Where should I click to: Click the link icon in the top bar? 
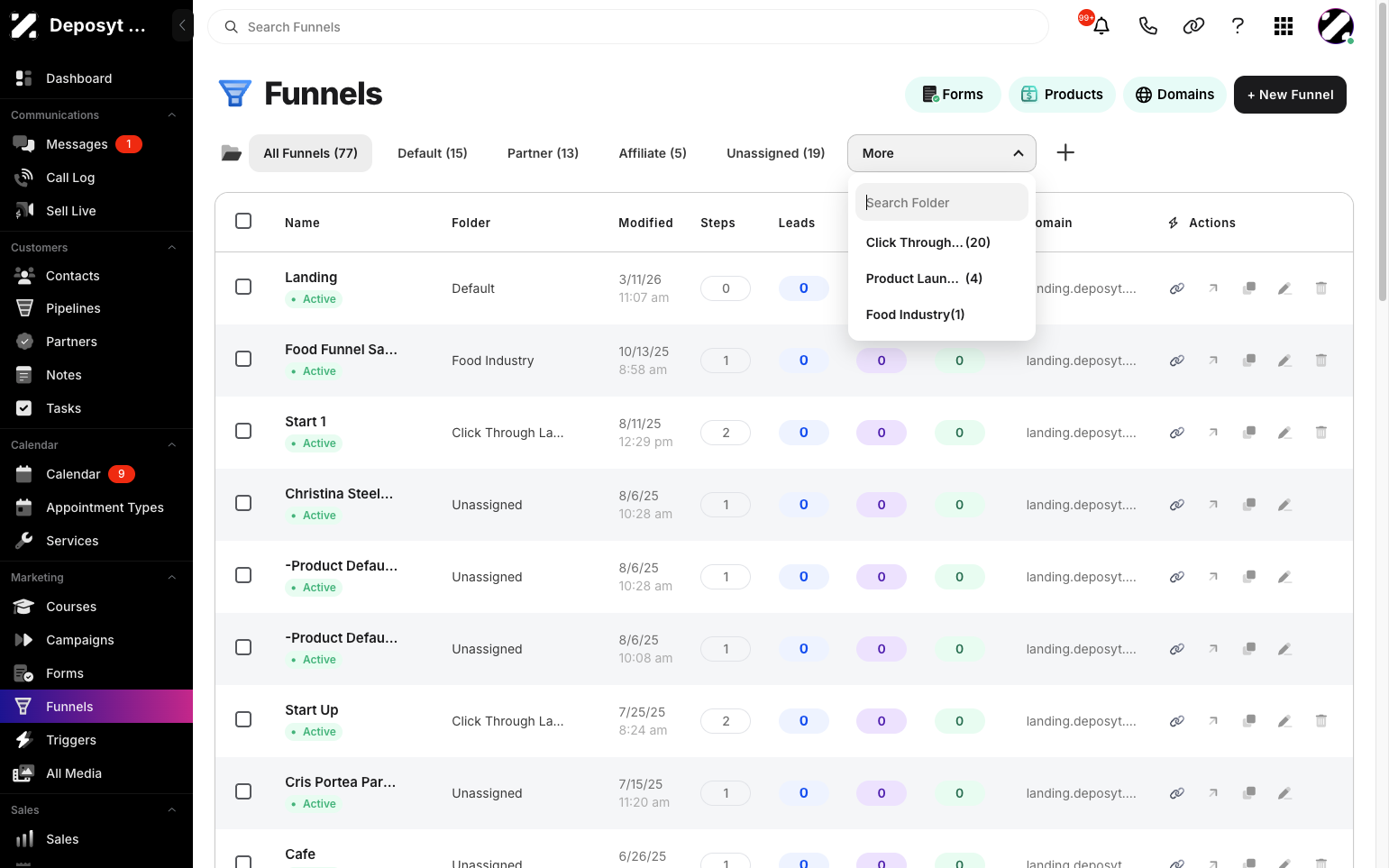(1193, 26)
